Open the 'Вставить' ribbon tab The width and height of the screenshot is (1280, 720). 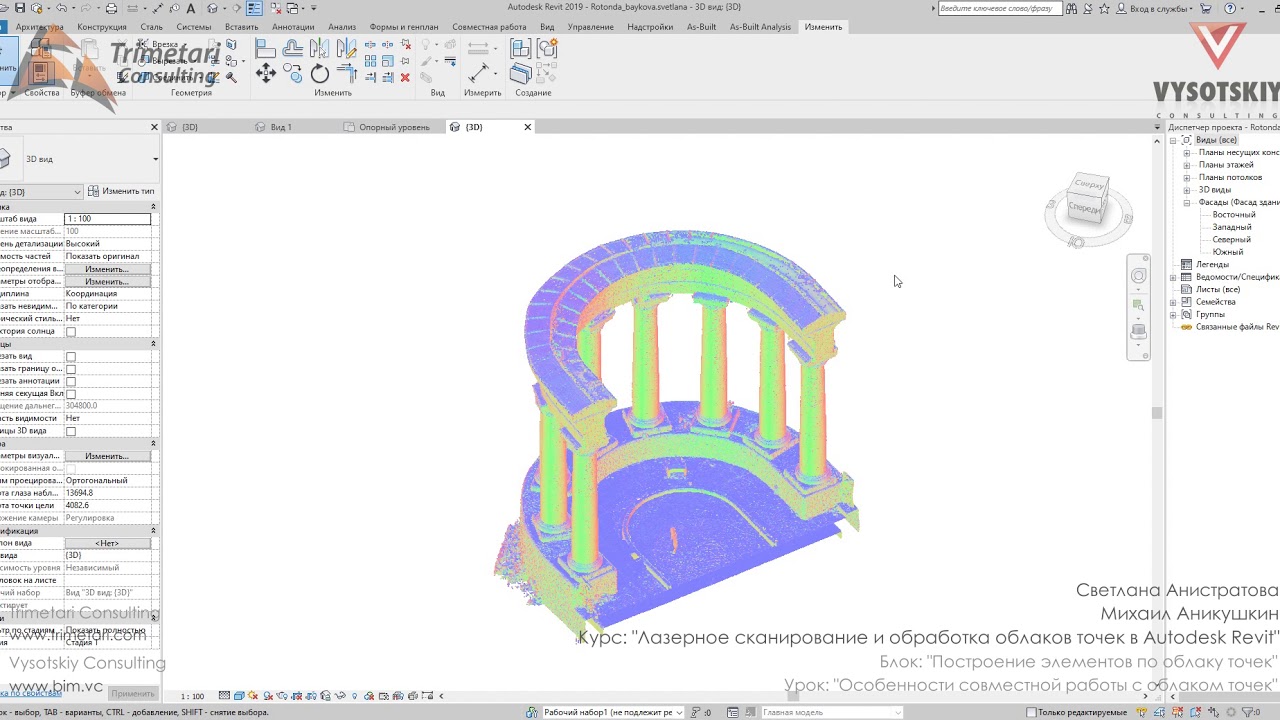241,27
